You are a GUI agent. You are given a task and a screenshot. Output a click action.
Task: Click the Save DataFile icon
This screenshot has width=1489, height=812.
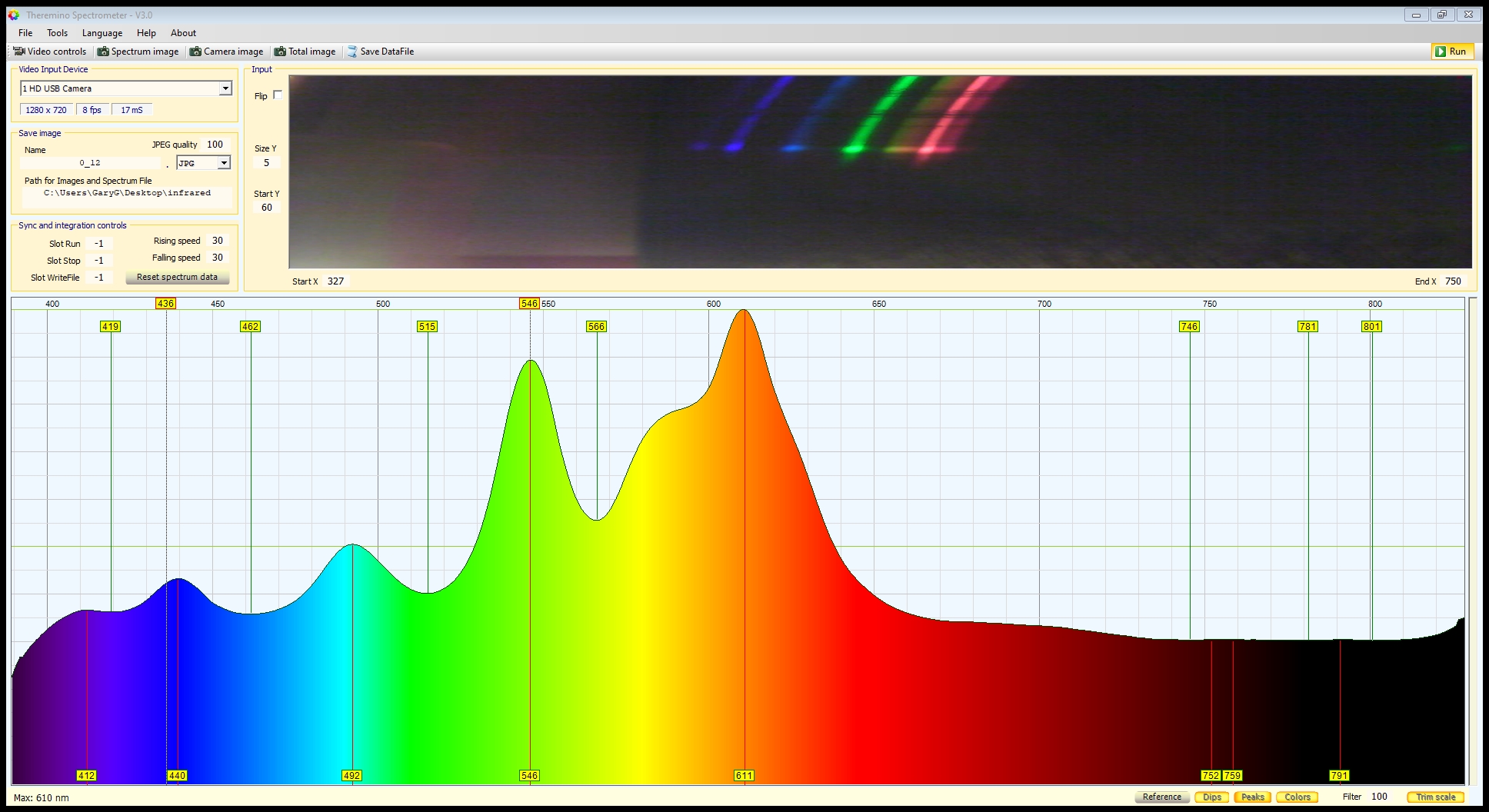click(352, 52)
